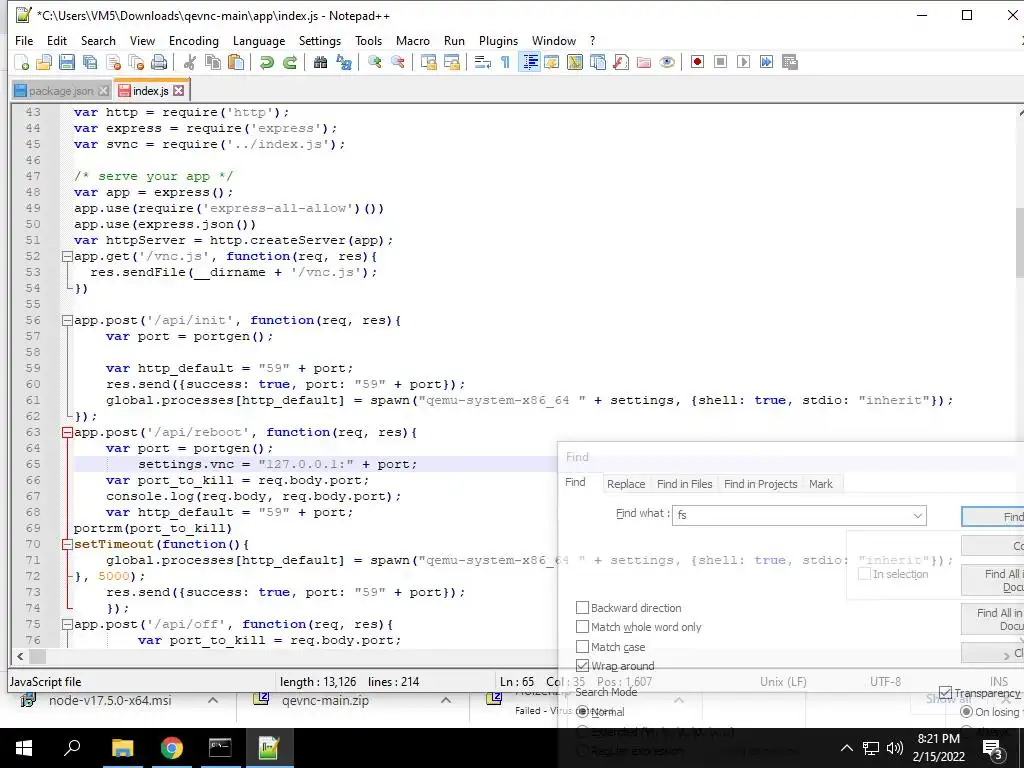
Task: Open options chevron for node-v17.5.0-x64.msi download
Action: pos(213,700)
